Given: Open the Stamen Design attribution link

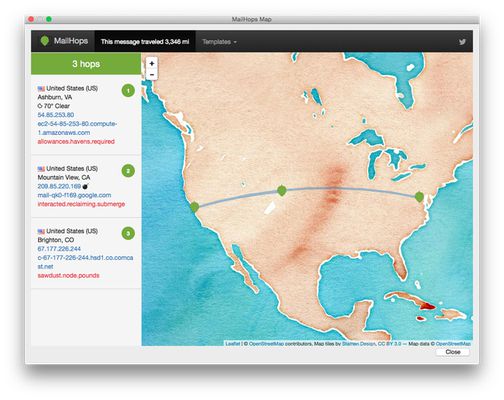Looking at the screenshot, I should tap(359, 343).
